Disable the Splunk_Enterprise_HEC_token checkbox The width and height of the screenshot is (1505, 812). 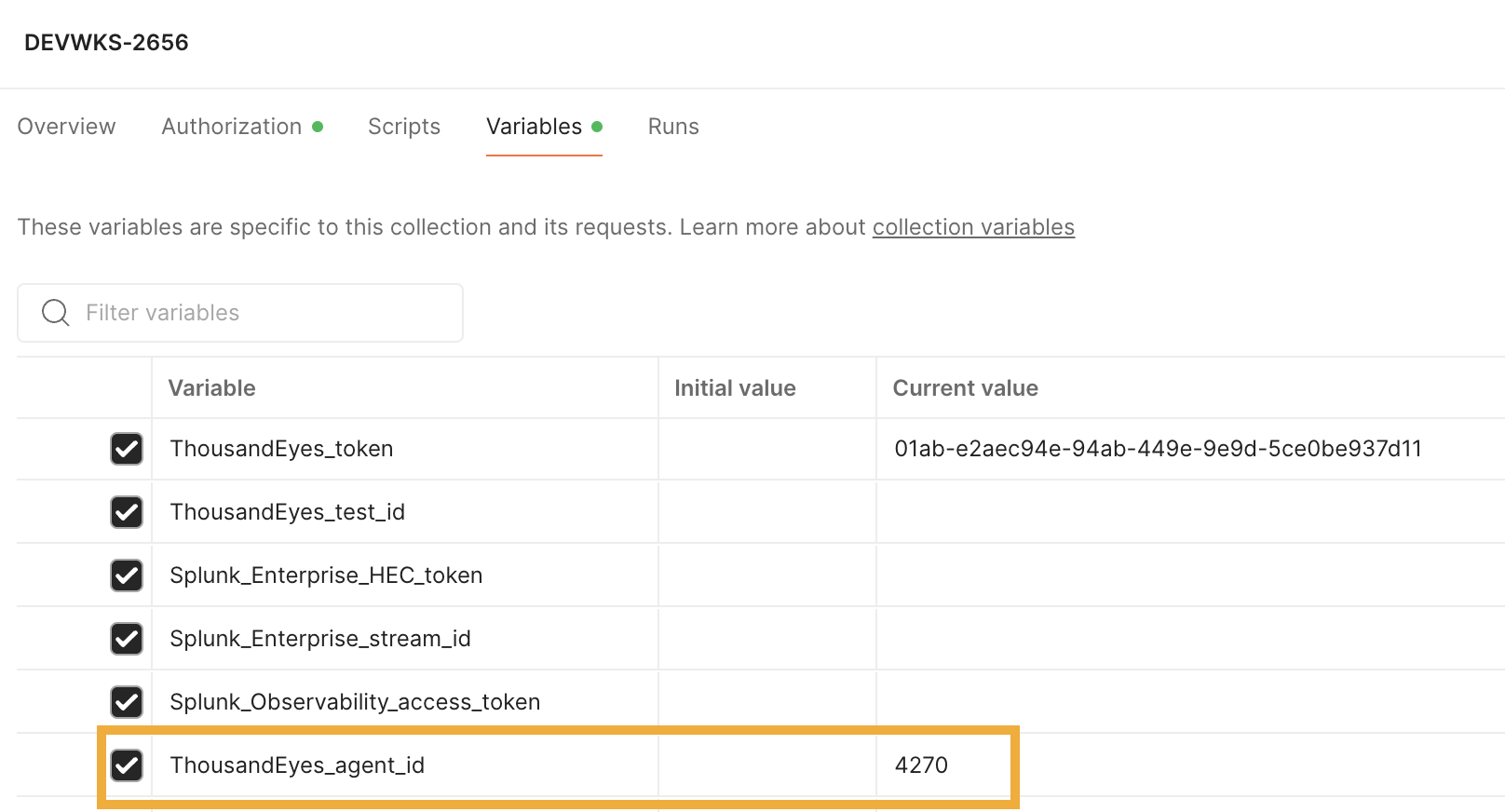[127, 575]
